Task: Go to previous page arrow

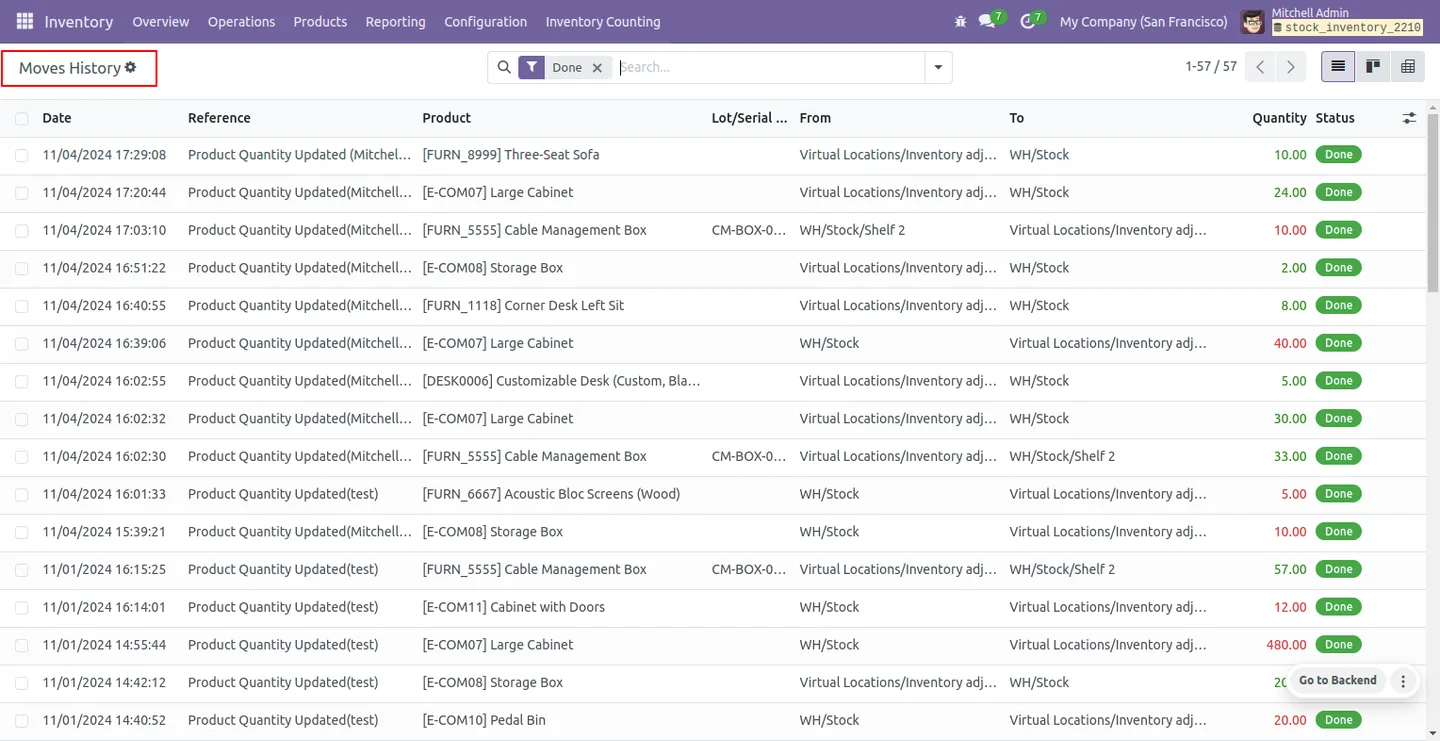Action: (1260, 67)
